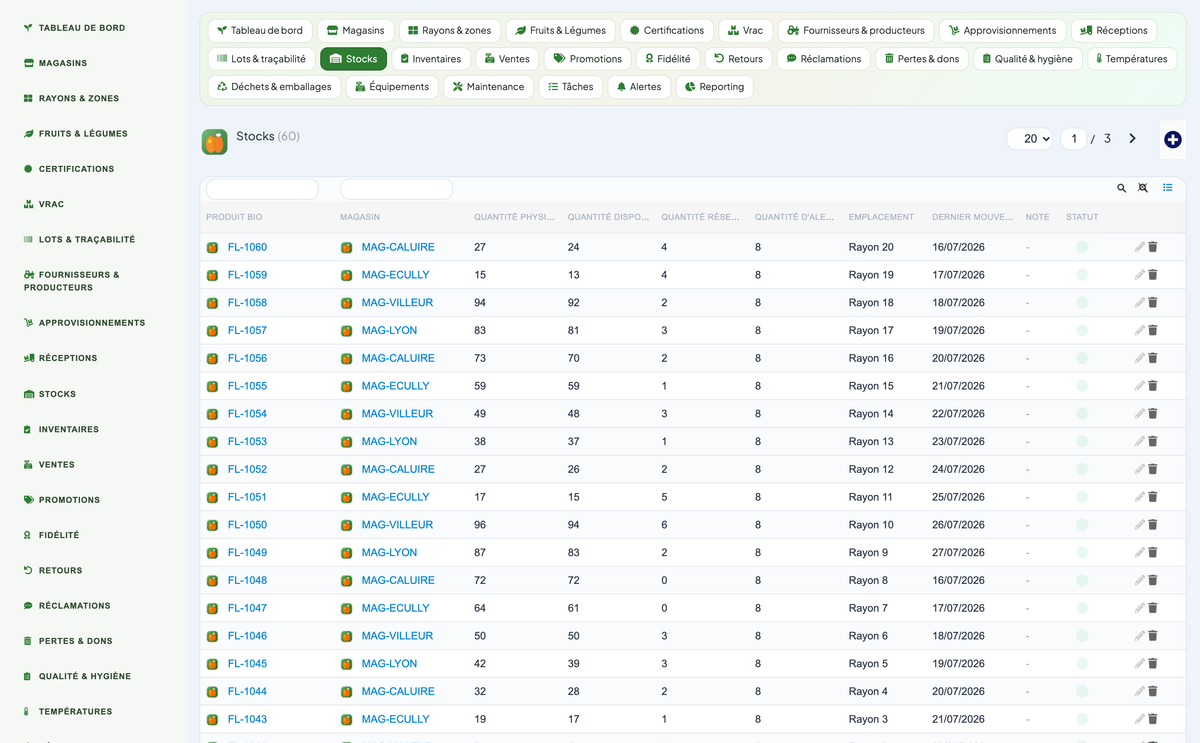Toggle the list view icon at the top right of the table
Image resolution: width=1200 pixels, height=743 pixels.
[1168, 188]
